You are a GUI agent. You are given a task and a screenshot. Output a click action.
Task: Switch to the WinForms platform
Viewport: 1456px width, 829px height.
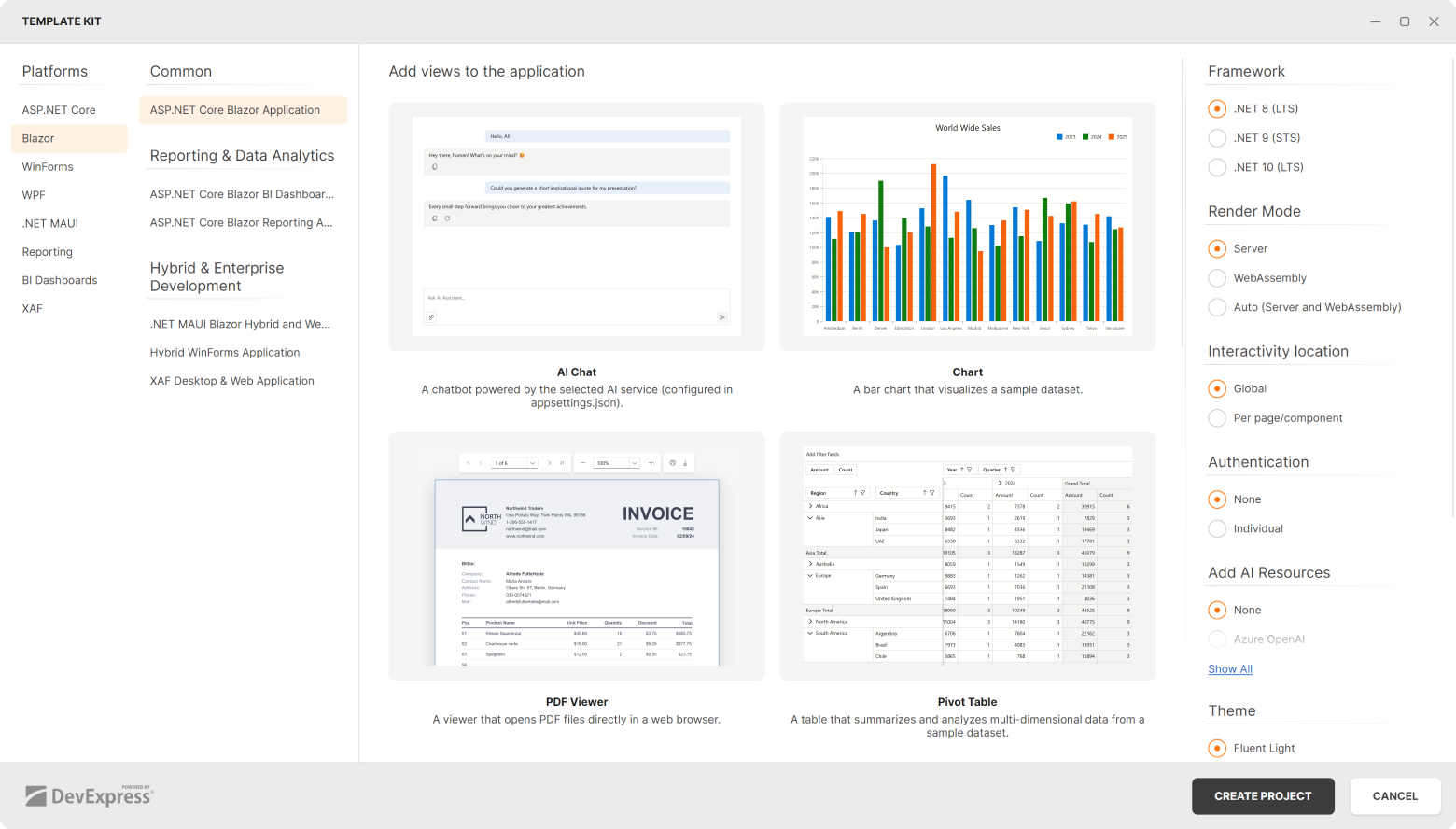48,166
